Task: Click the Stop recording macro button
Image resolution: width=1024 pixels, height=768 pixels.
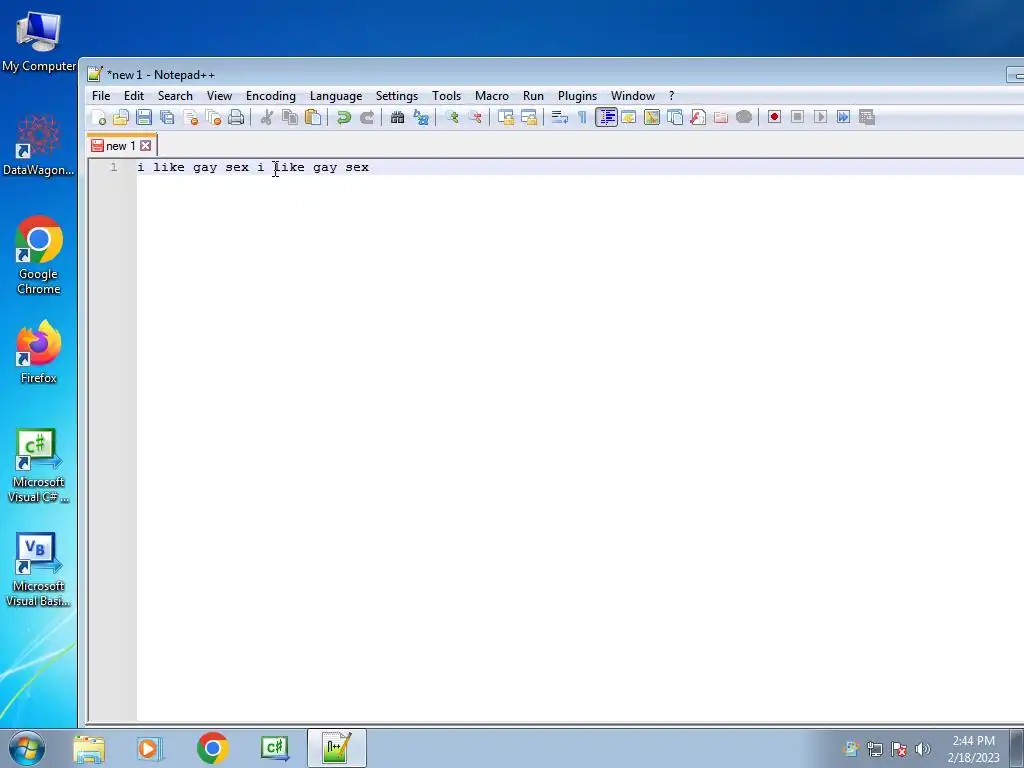Action: (797, 118)
